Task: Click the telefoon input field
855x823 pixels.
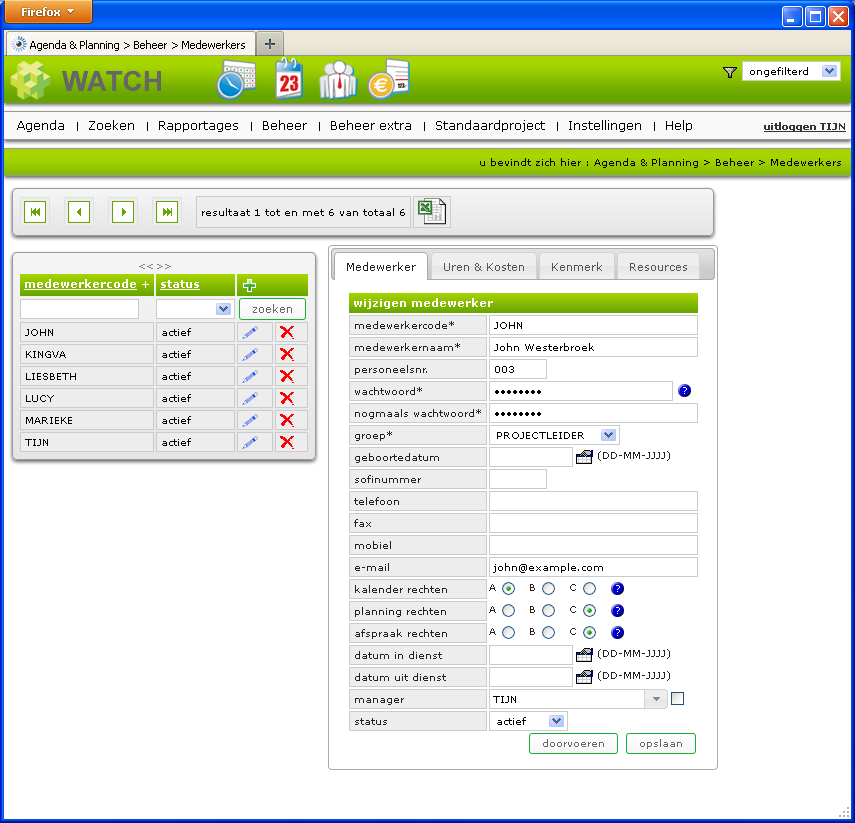Action: pos(593,501)
